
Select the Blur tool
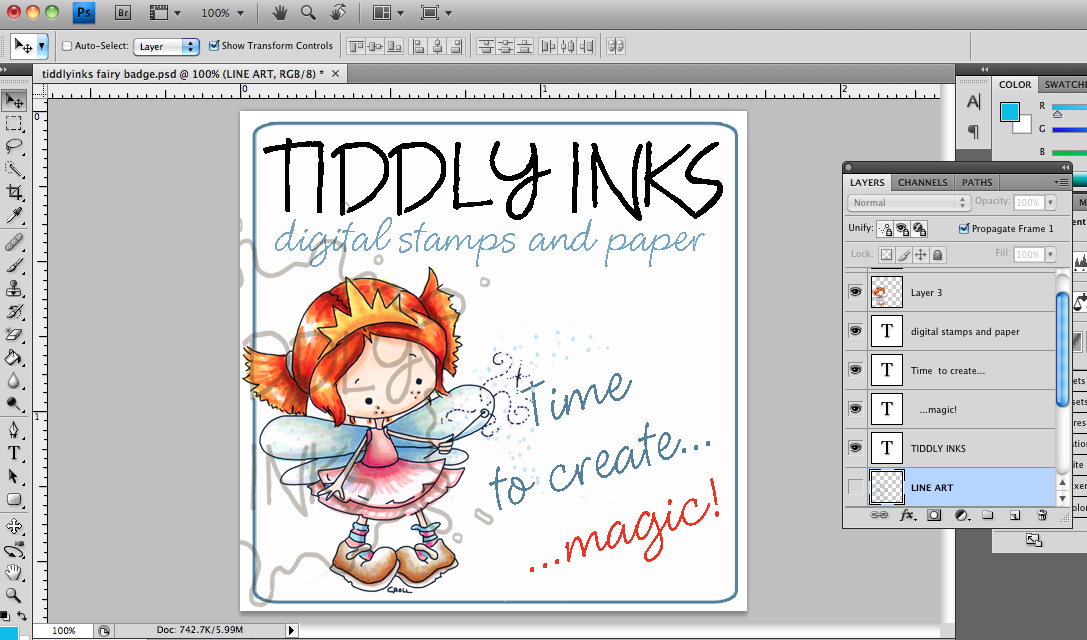pos(14,380)
